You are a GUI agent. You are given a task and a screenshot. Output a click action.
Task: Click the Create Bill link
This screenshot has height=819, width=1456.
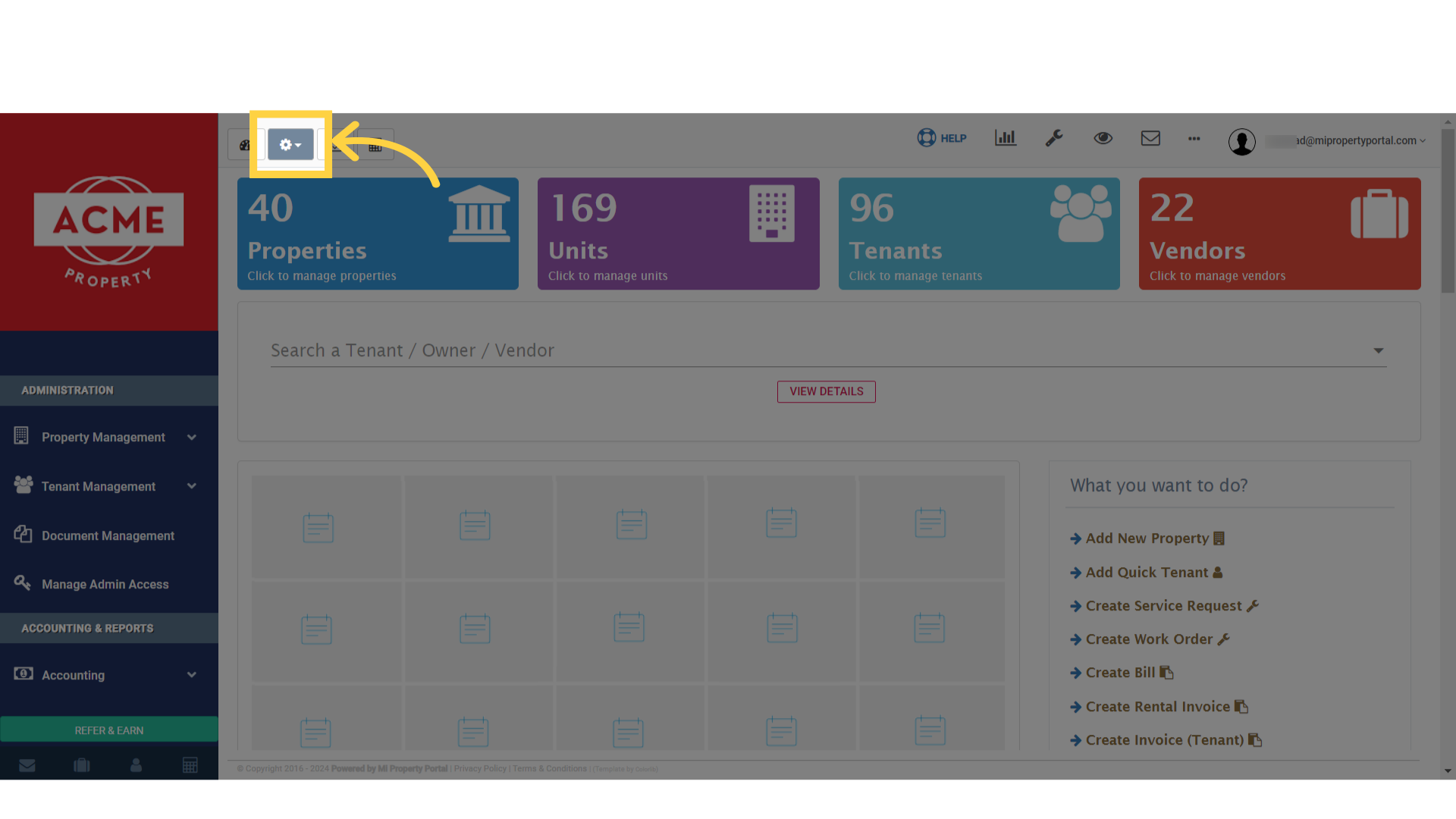[x=1122, y=673]
